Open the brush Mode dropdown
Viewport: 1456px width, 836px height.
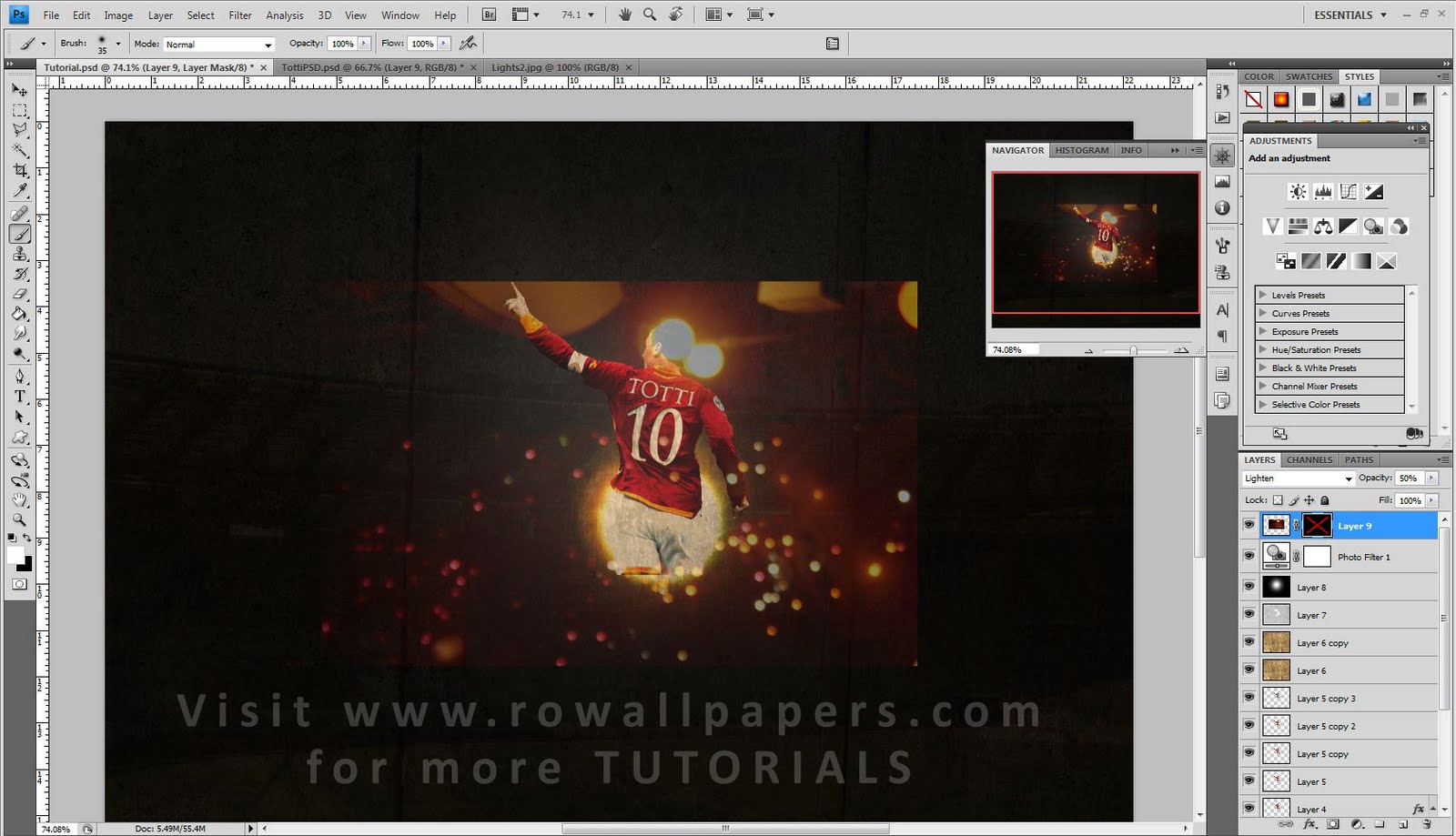point(218,44)
